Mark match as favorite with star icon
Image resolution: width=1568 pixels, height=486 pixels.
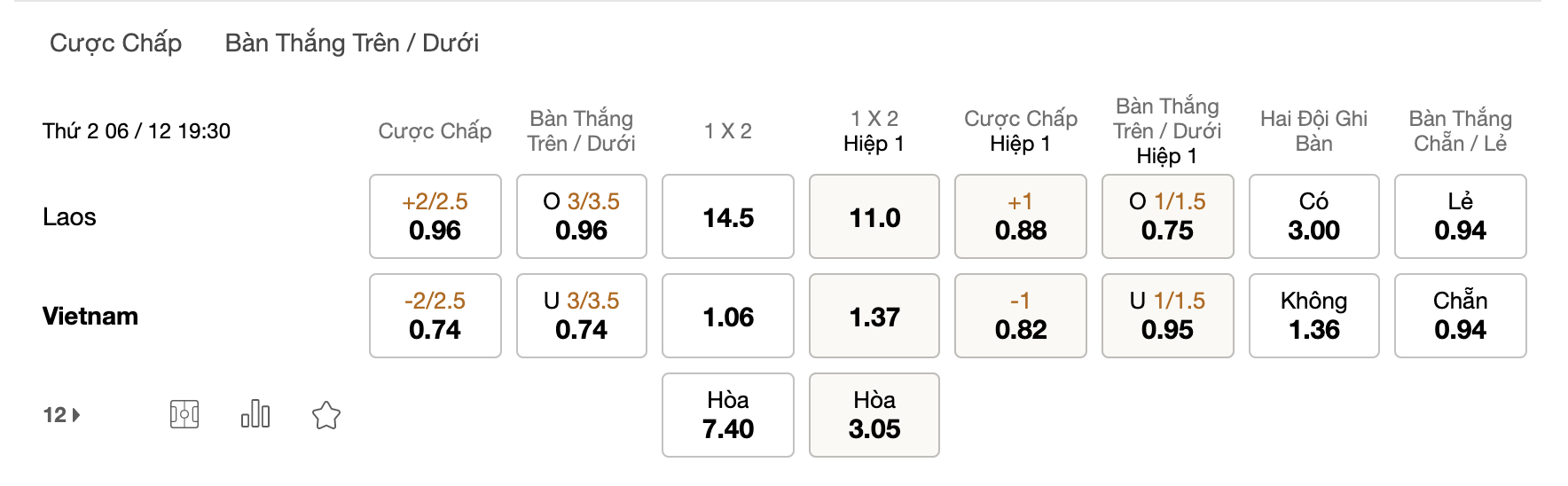coord(326,415)
